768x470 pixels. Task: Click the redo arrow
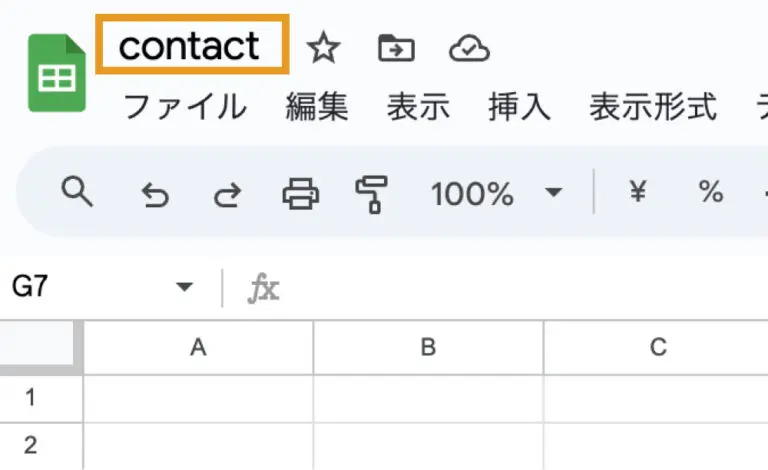tap(228, 193)
